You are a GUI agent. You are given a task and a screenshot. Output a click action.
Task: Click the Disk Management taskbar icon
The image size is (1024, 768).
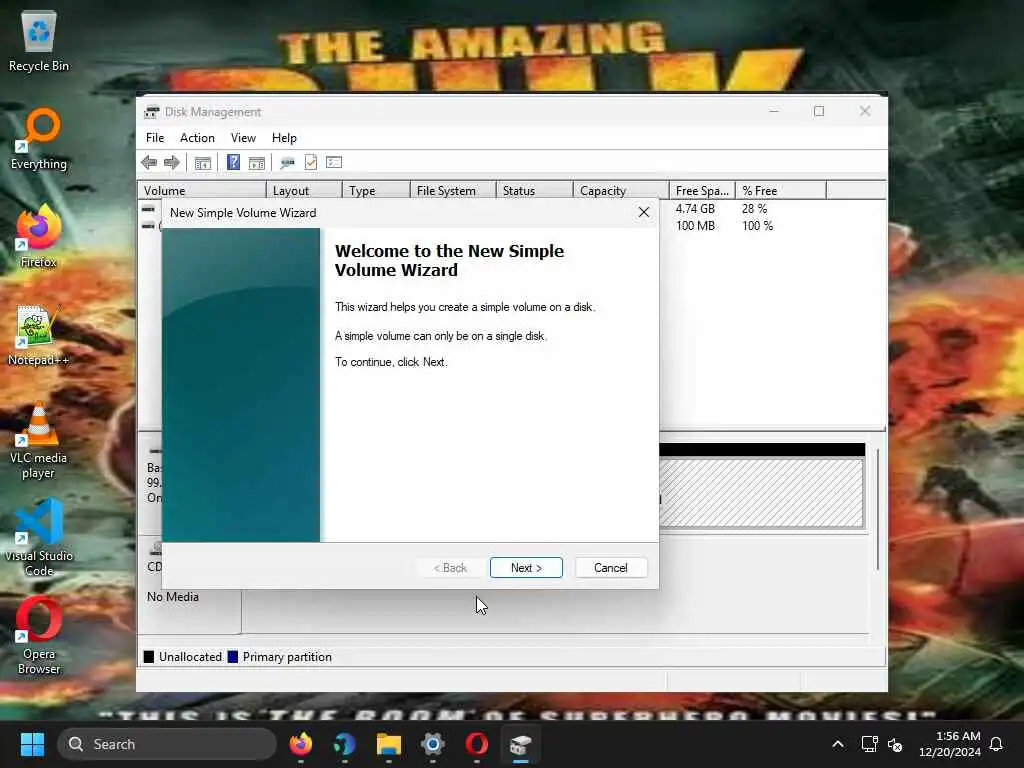520,744
